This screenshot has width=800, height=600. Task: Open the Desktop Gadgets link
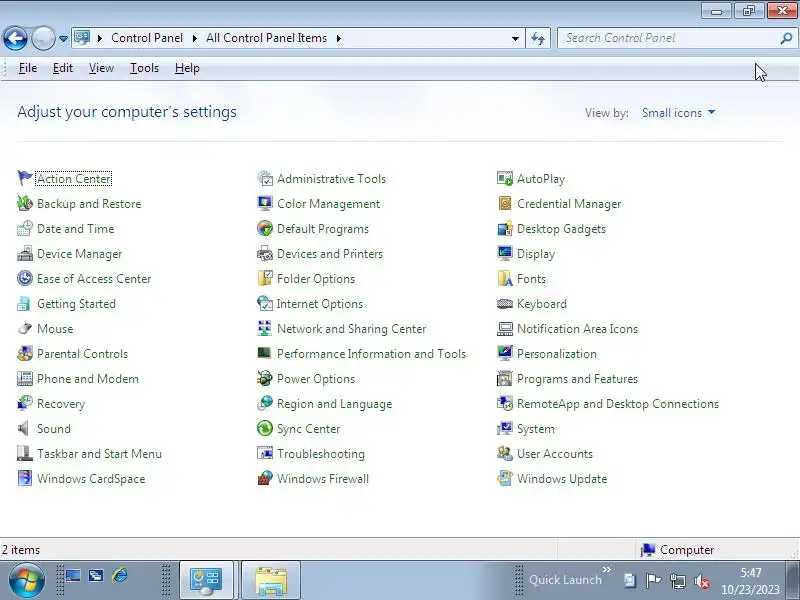[x=561, y=229]
